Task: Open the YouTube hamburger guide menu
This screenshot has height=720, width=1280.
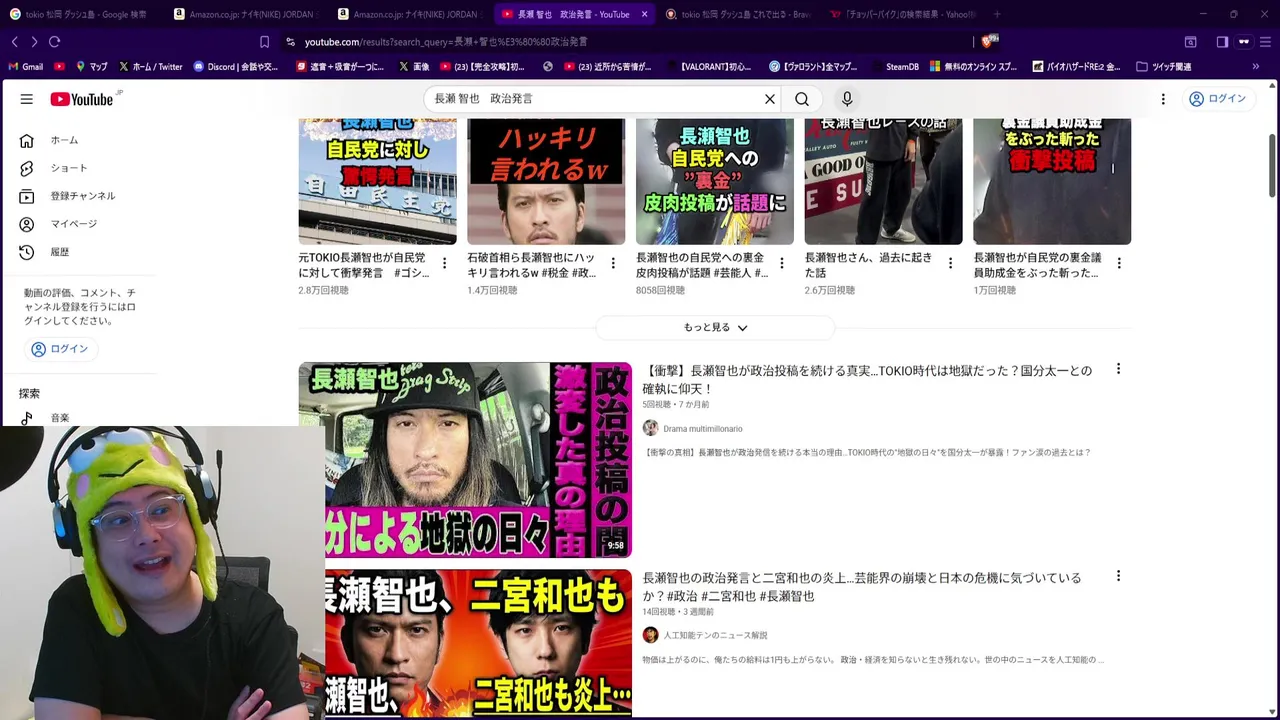Action: [x=27, y=99]
